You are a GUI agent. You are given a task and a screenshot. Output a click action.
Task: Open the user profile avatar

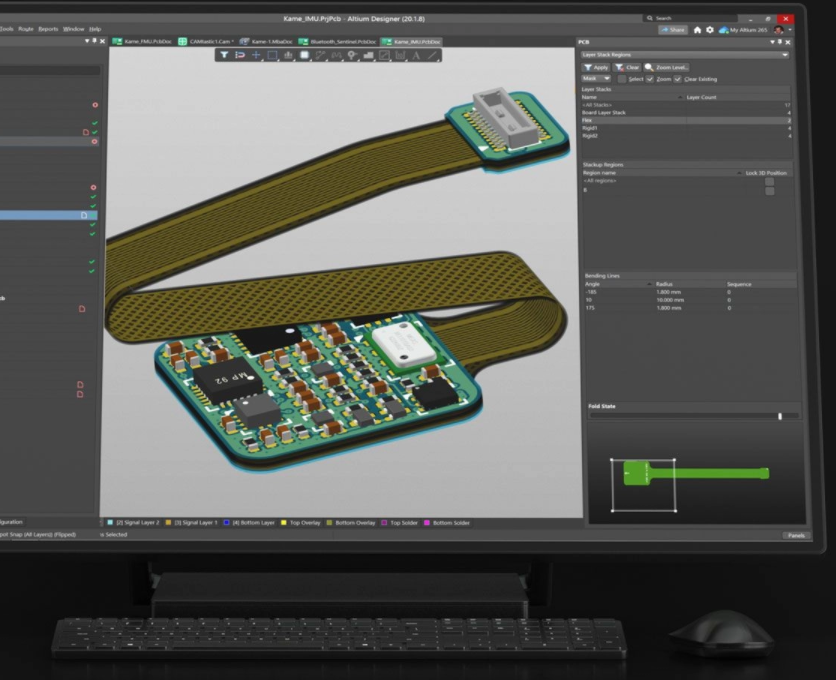[778, 30]
